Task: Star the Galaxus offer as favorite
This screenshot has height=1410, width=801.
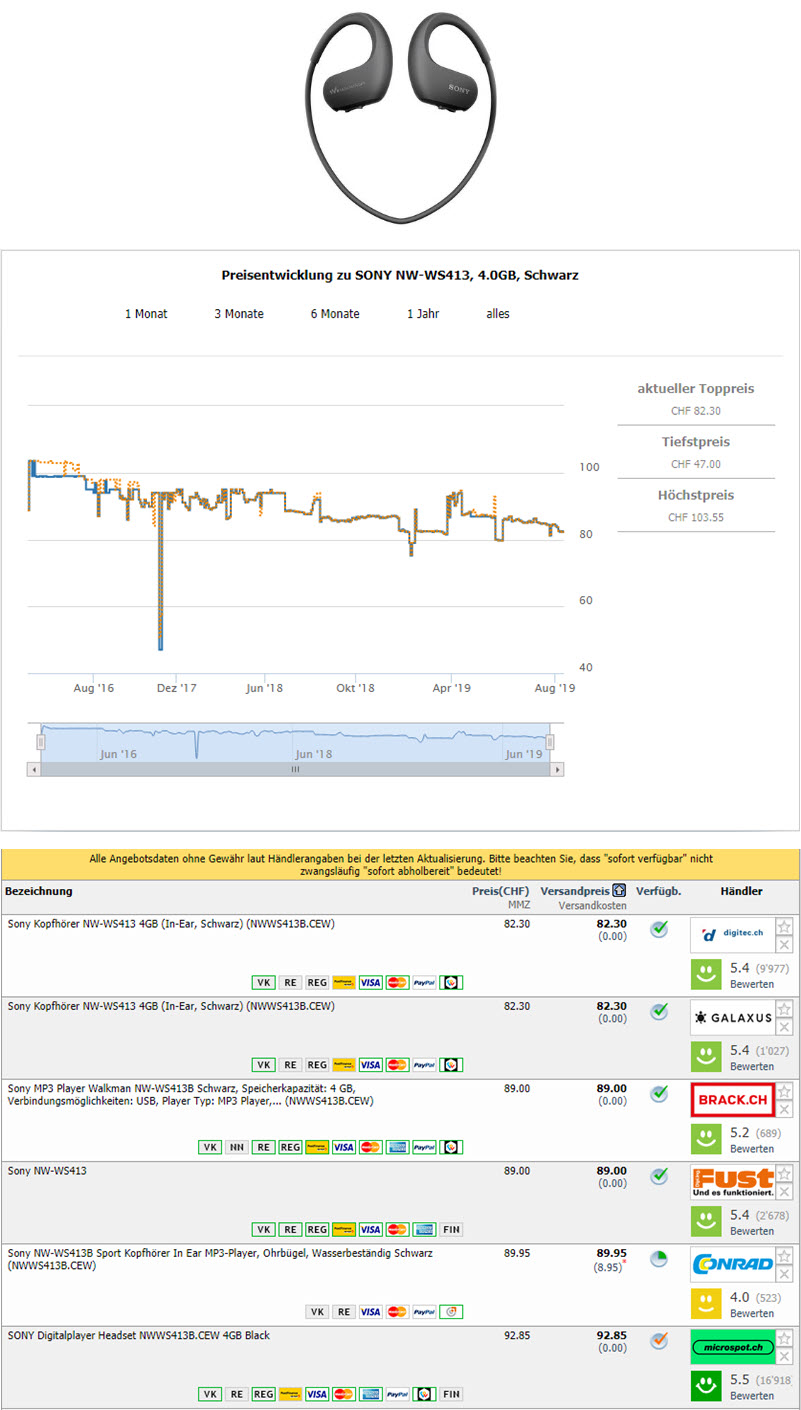Action: (785, 1008)
